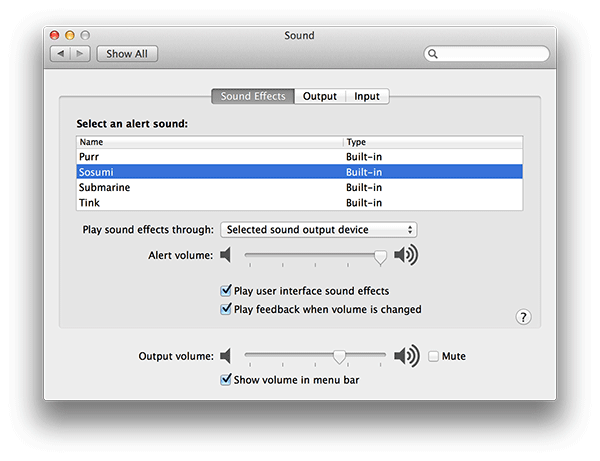Click the help question mark button
Image resolution: width=600 pixels, height=461 pixels.
coord(523,317)
